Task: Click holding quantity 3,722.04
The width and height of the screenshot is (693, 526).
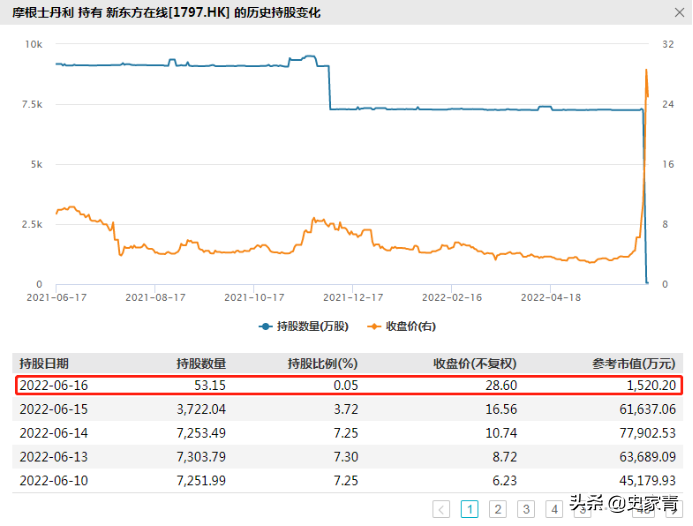Action: click(x=201, y=409)
